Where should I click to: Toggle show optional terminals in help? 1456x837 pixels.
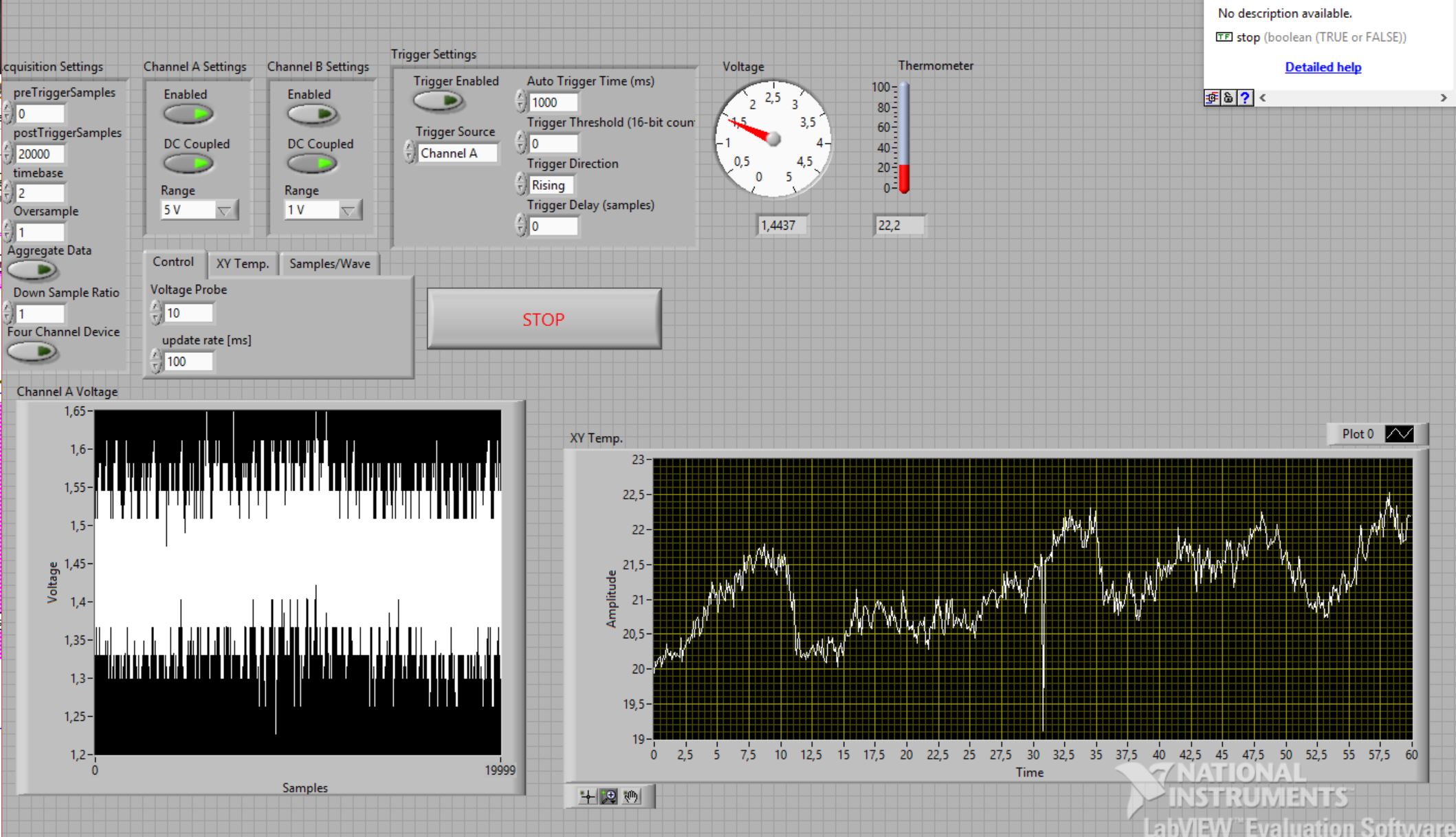pos(1212,98)
